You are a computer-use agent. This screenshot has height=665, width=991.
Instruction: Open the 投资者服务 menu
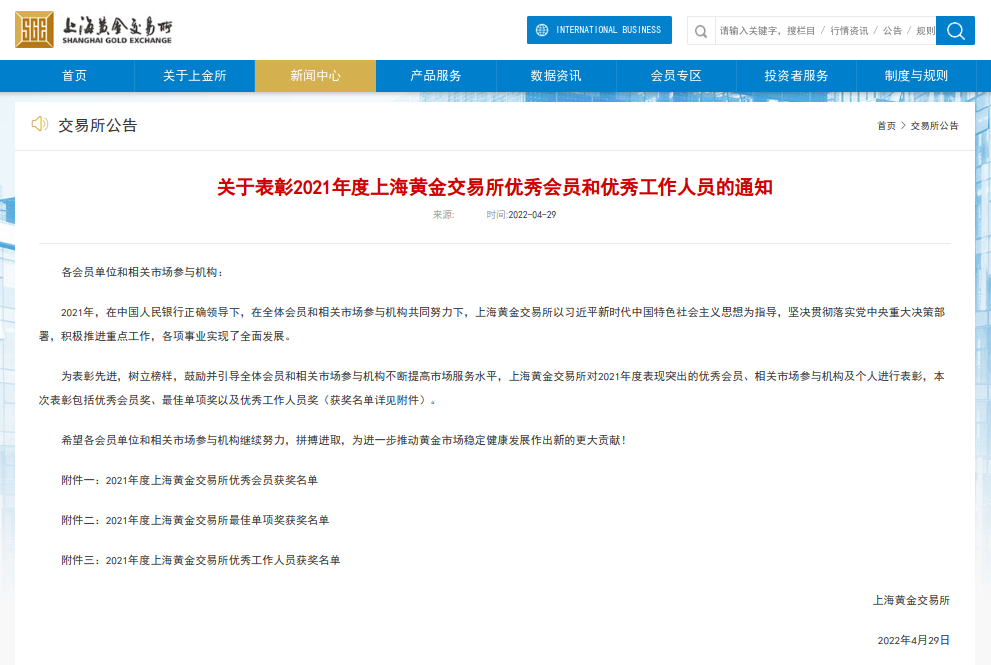(796, 76)
